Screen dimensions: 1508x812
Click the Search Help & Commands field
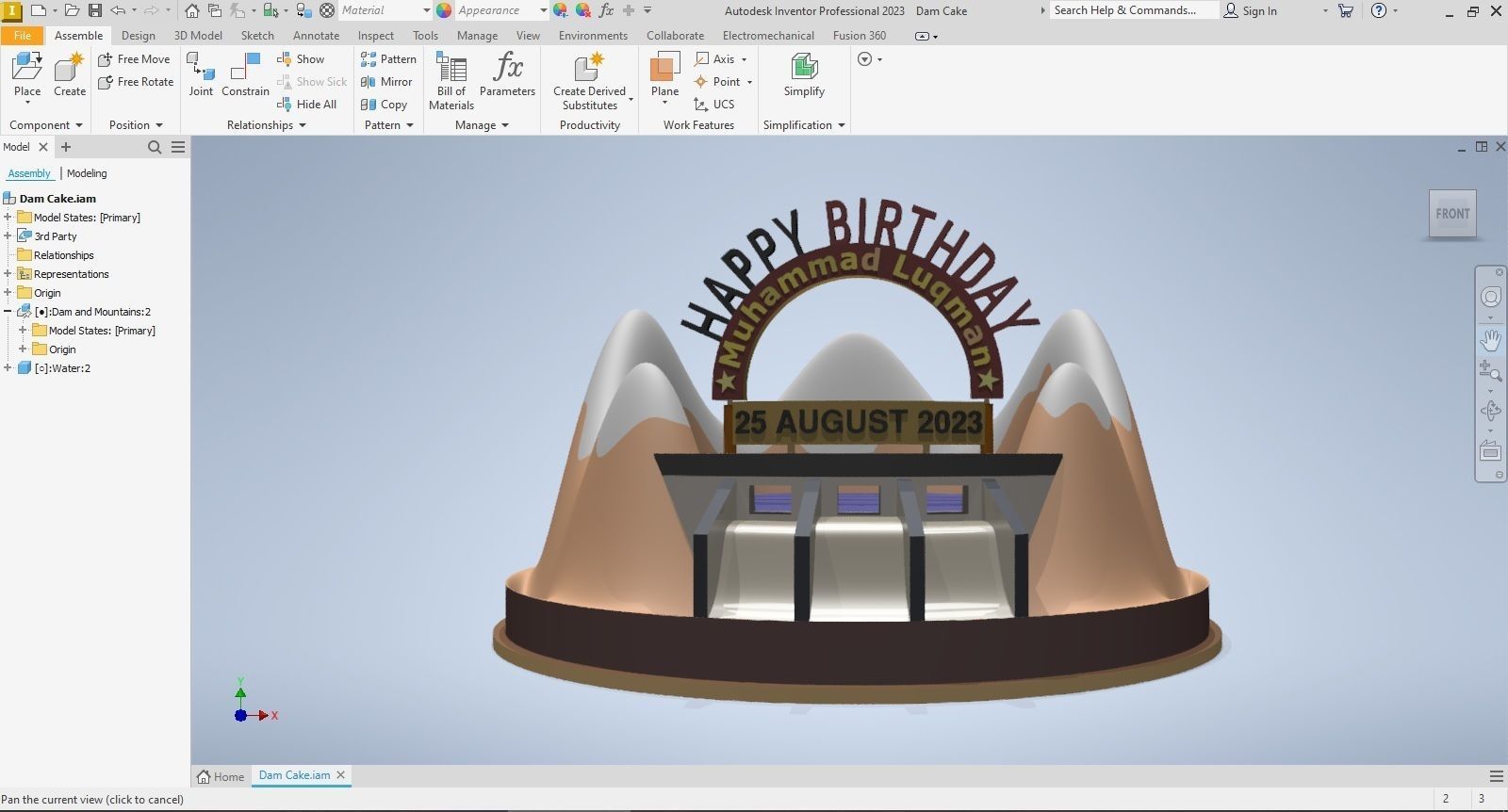[1133, 10]
